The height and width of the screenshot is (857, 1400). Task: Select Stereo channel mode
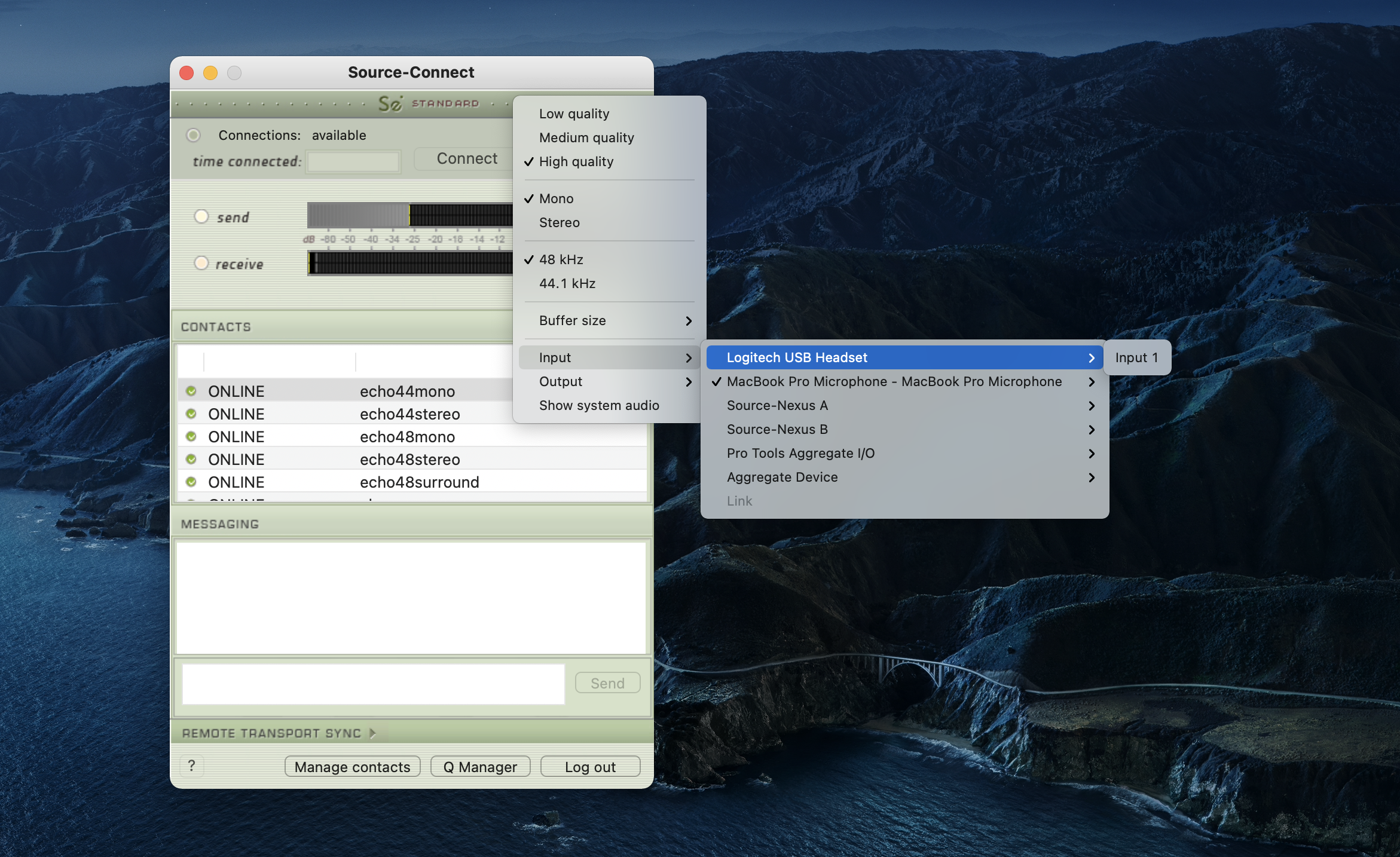pos(559,222)
